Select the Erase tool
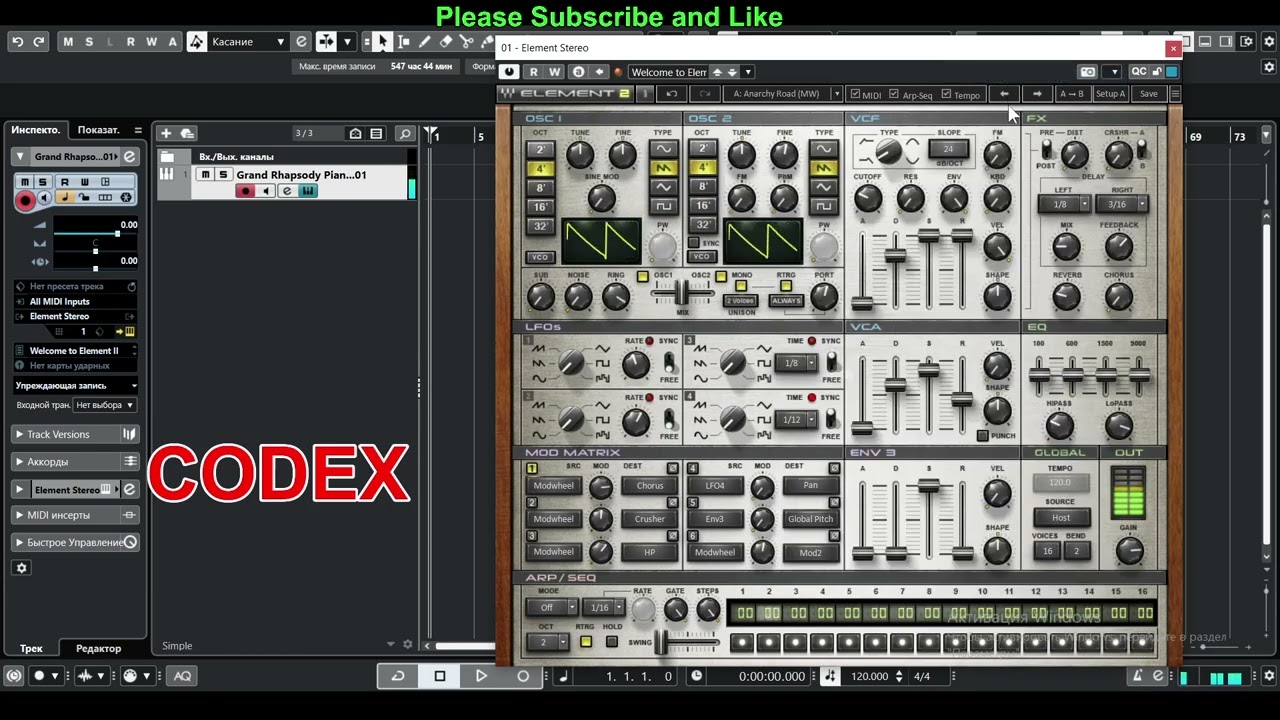This screenshot has width=1280, height=720. (x=446, y=42)
